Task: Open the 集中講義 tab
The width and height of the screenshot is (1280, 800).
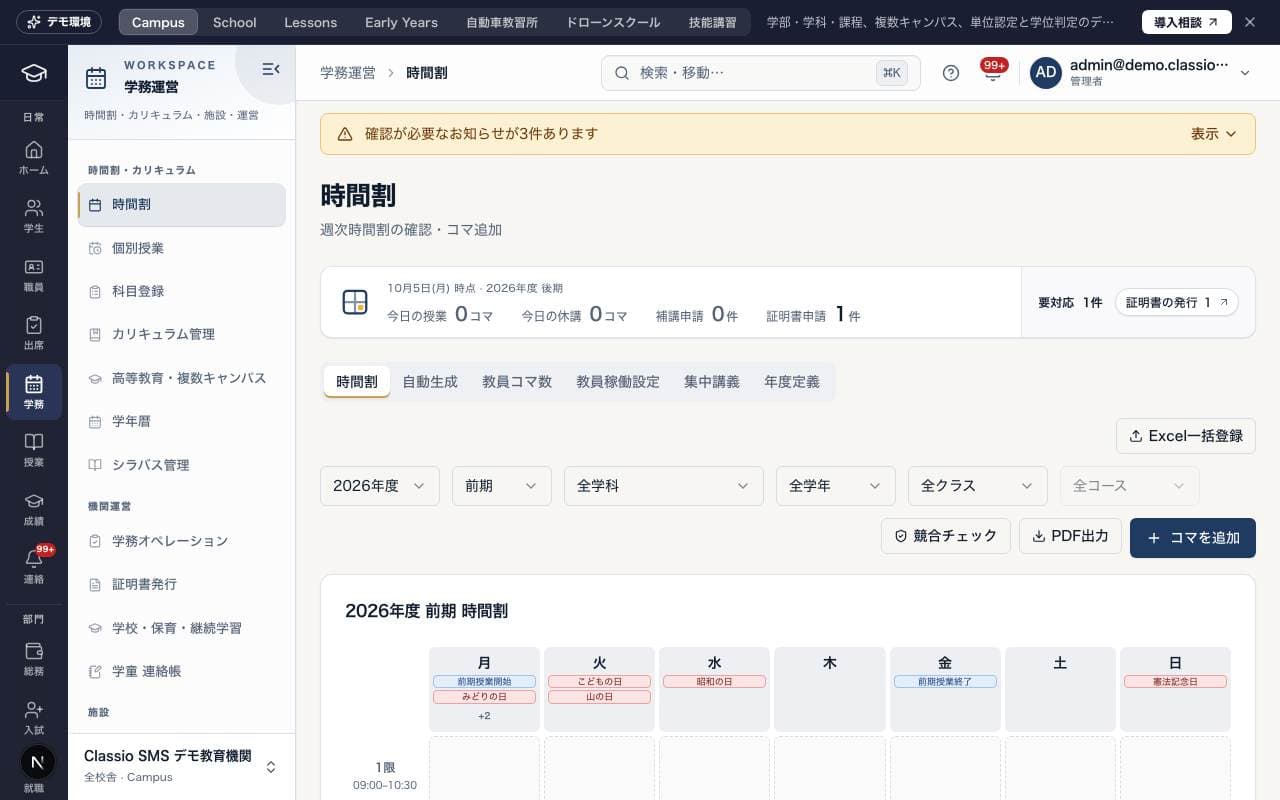Action: [x=712, y=382]
